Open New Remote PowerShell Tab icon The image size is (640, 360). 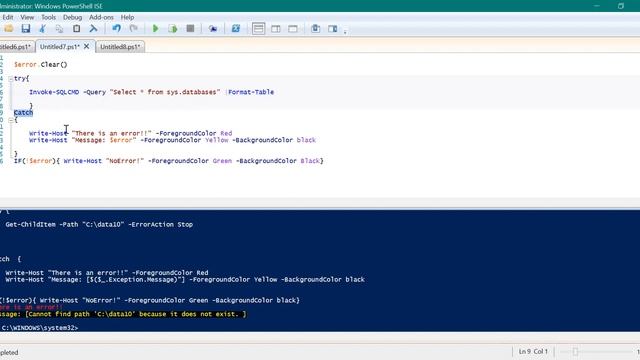[213, 29]
